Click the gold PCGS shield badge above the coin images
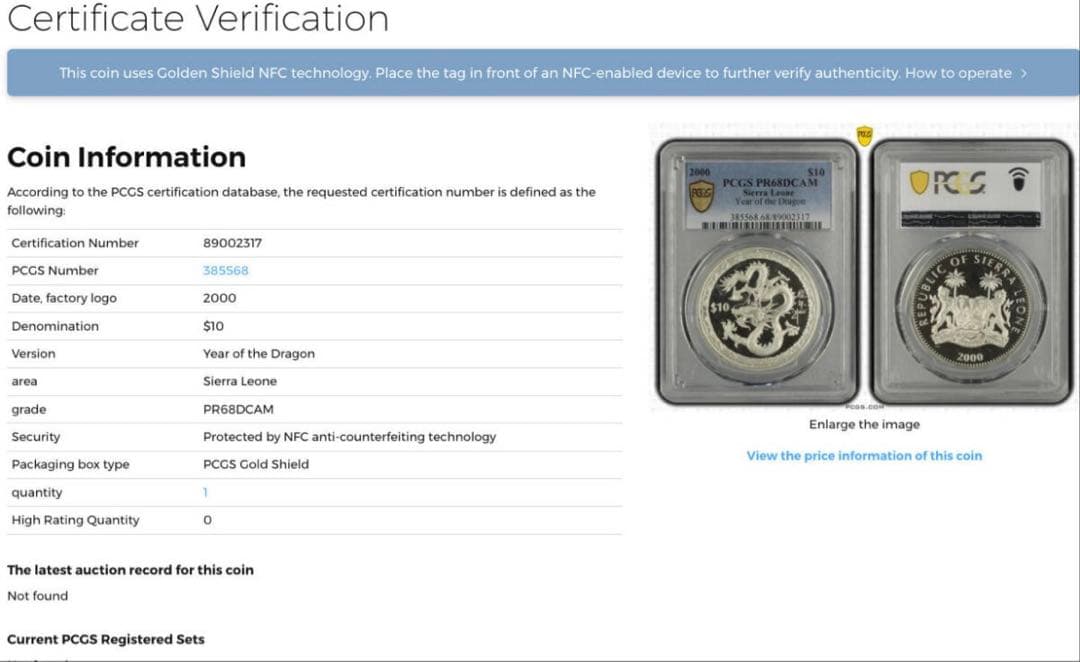The height and width of the screenshot is (662, 1080). pyautogui.click(x=864, y=135)
